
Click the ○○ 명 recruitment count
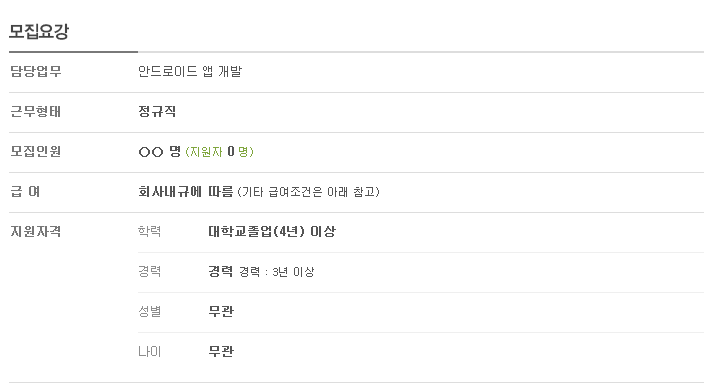click(160, 152)
